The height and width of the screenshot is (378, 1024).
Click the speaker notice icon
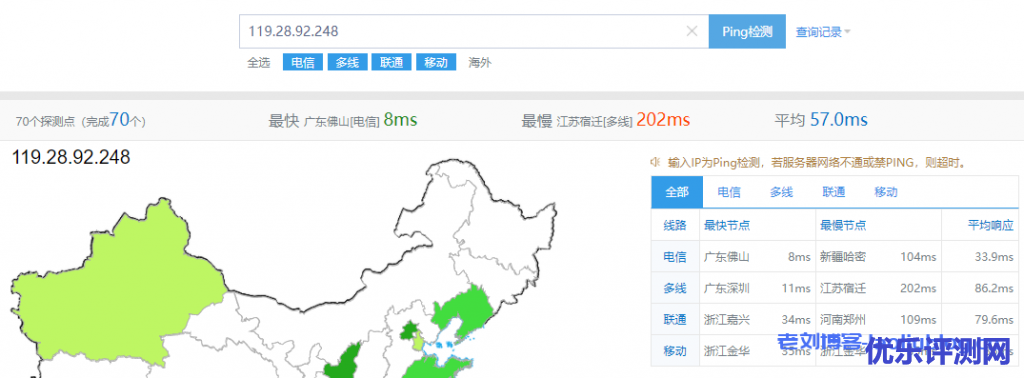tap(656, 161)
